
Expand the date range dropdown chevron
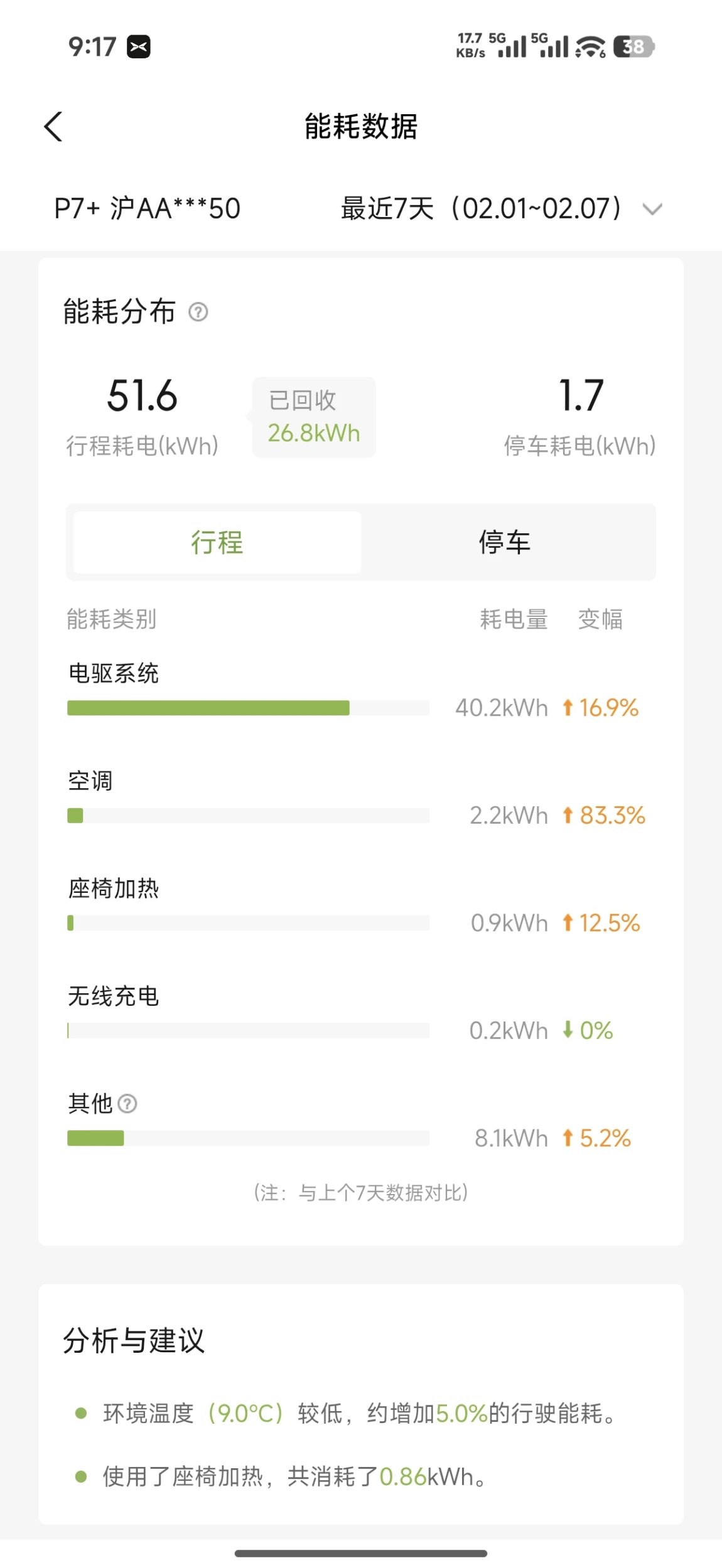653,209
